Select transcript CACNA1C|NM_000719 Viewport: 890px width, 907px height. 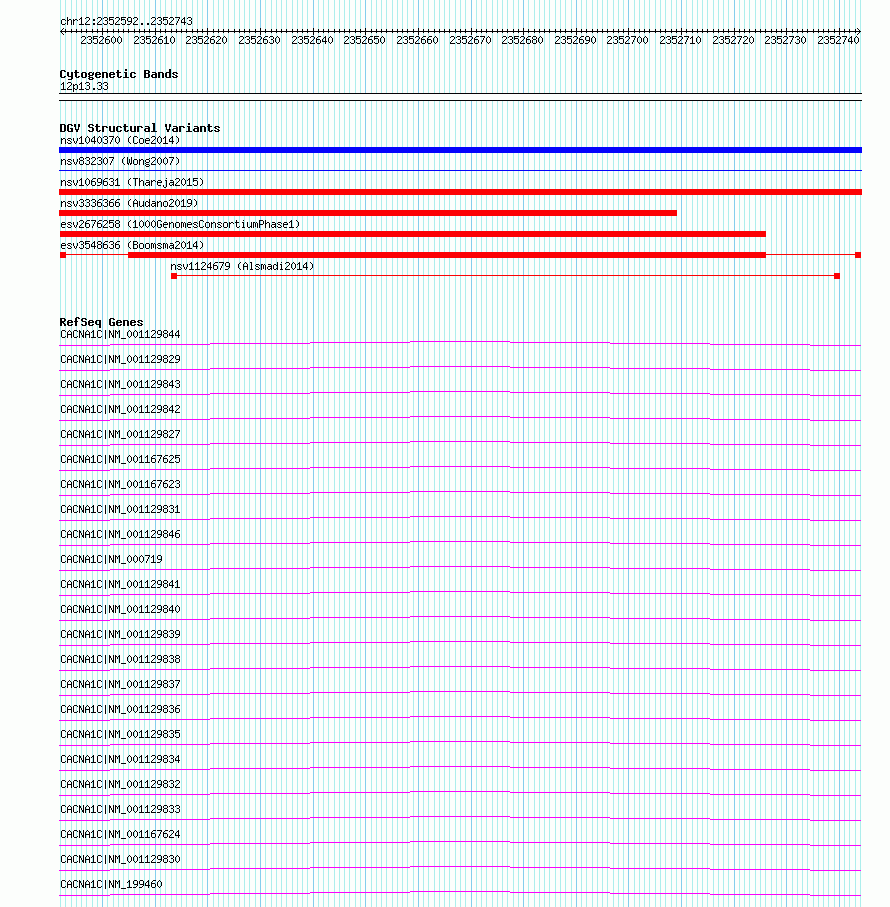click(x=111, y=559)
